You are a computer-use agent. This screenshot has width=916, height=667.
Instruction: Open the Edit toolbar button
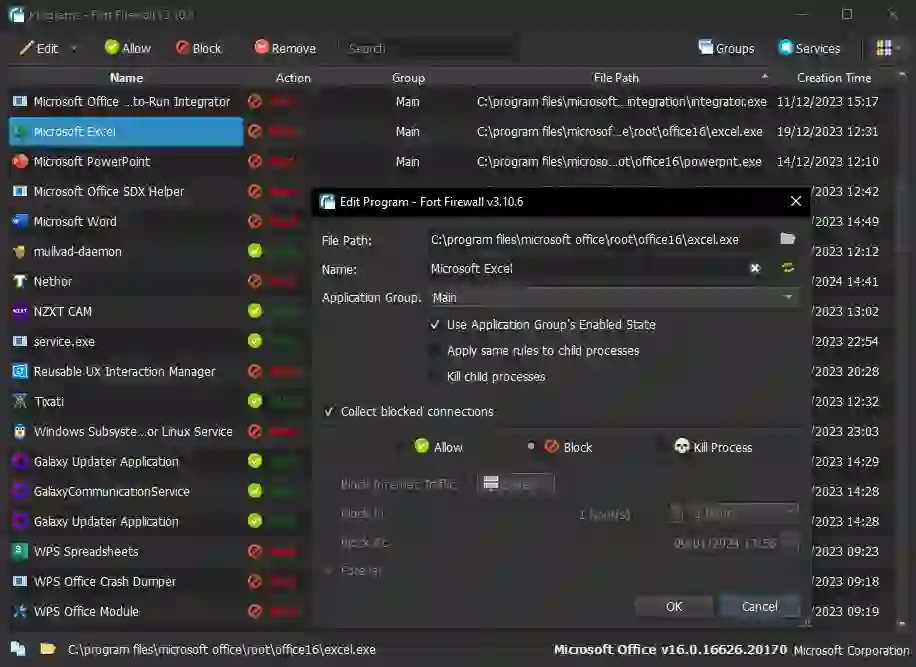pos(39,48)
